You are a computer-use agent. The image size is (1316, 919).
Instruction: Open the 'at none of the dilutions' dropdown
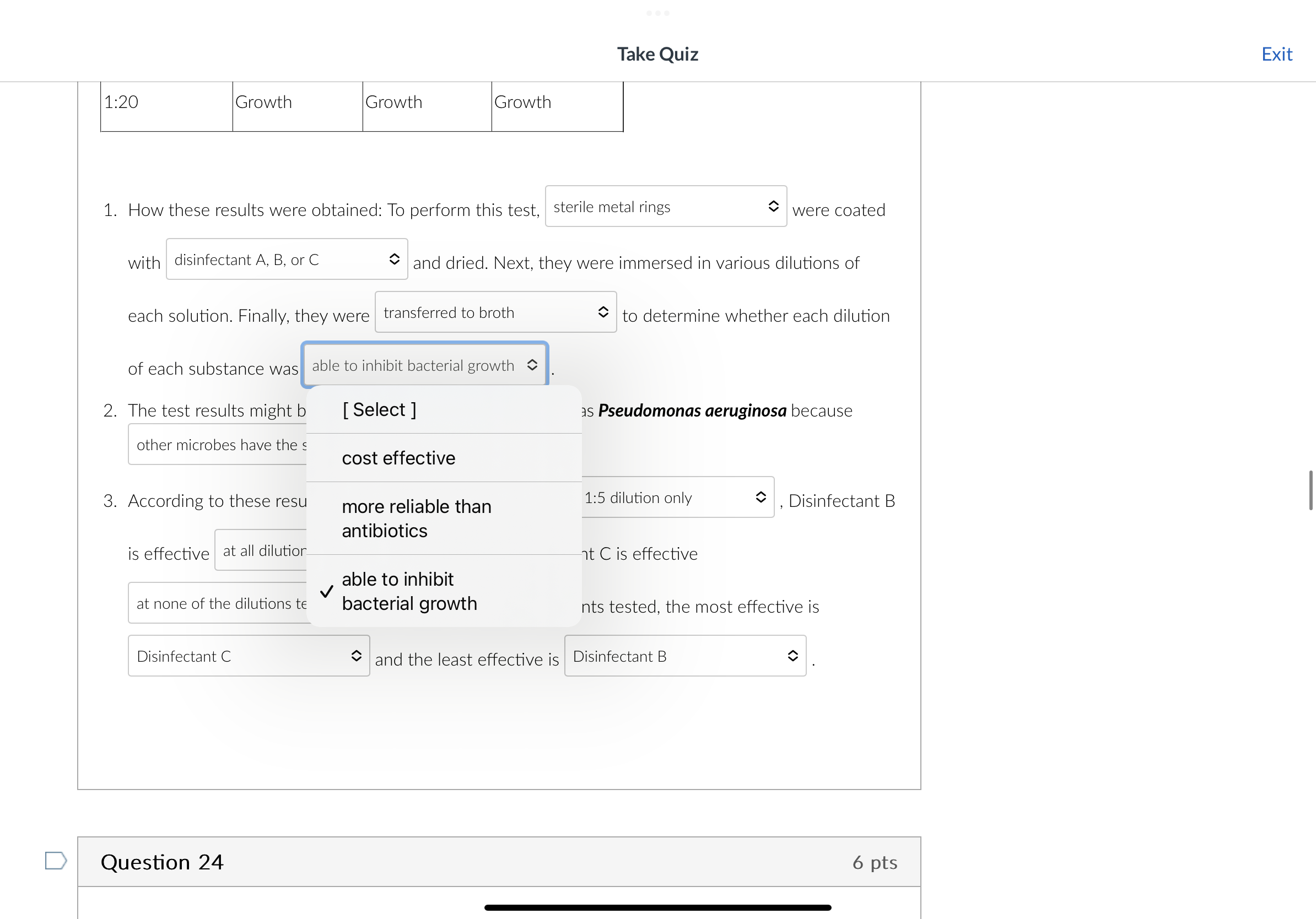click(x=218, y=603)
